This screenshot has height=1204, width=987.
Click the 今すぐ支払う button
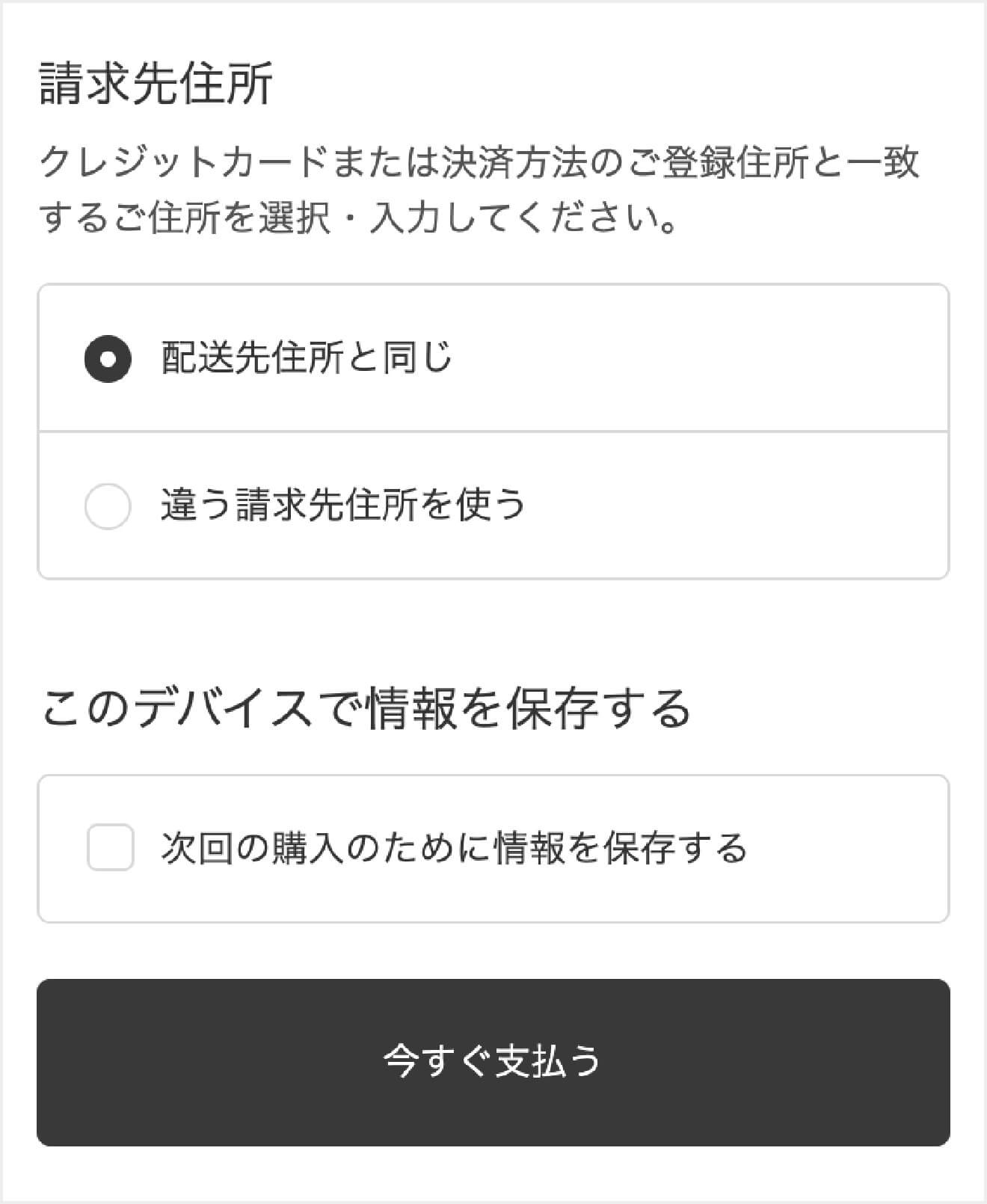coord(493,1063)
